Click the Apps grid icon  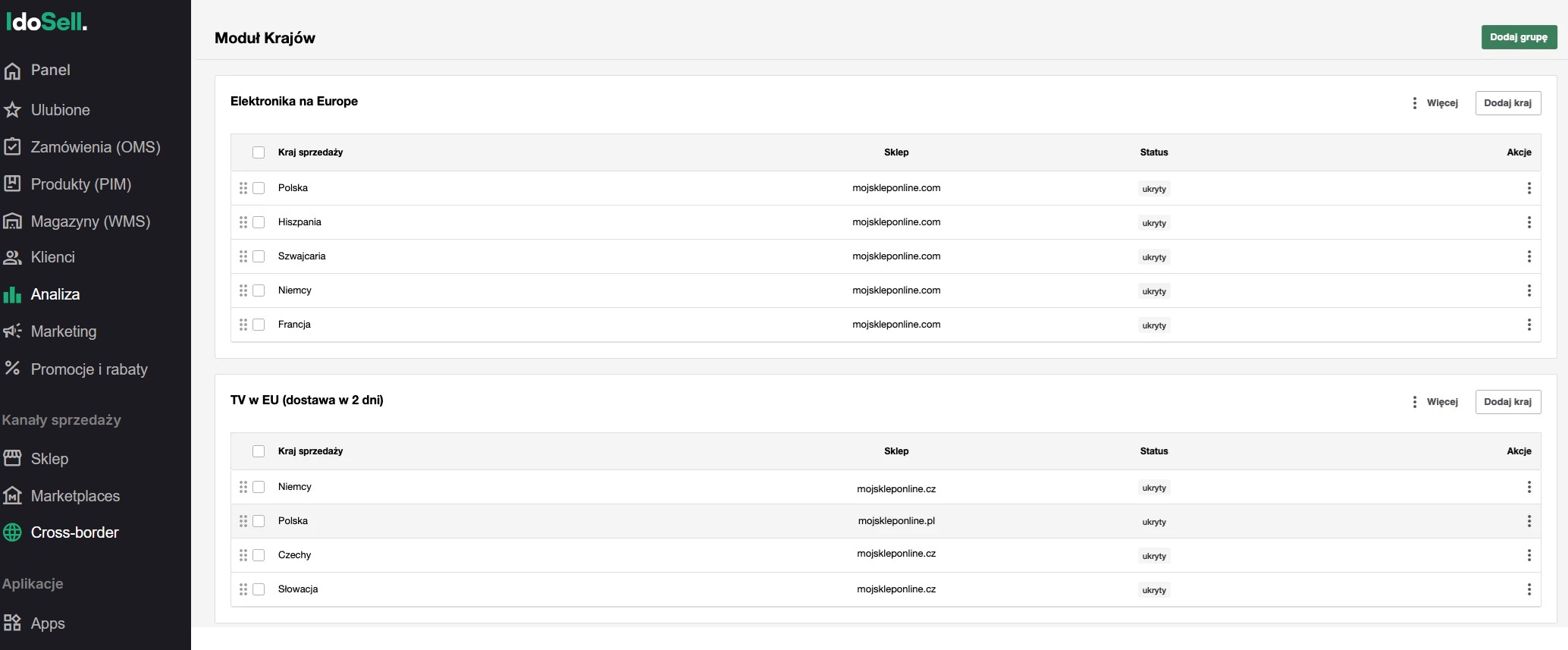click(12, 623)
